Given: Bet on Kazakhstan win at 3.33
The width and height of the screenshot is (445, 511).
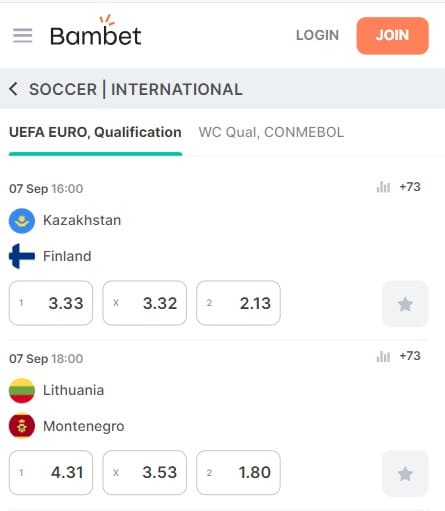Looking at the screenshot, I should tap(51, 303).
